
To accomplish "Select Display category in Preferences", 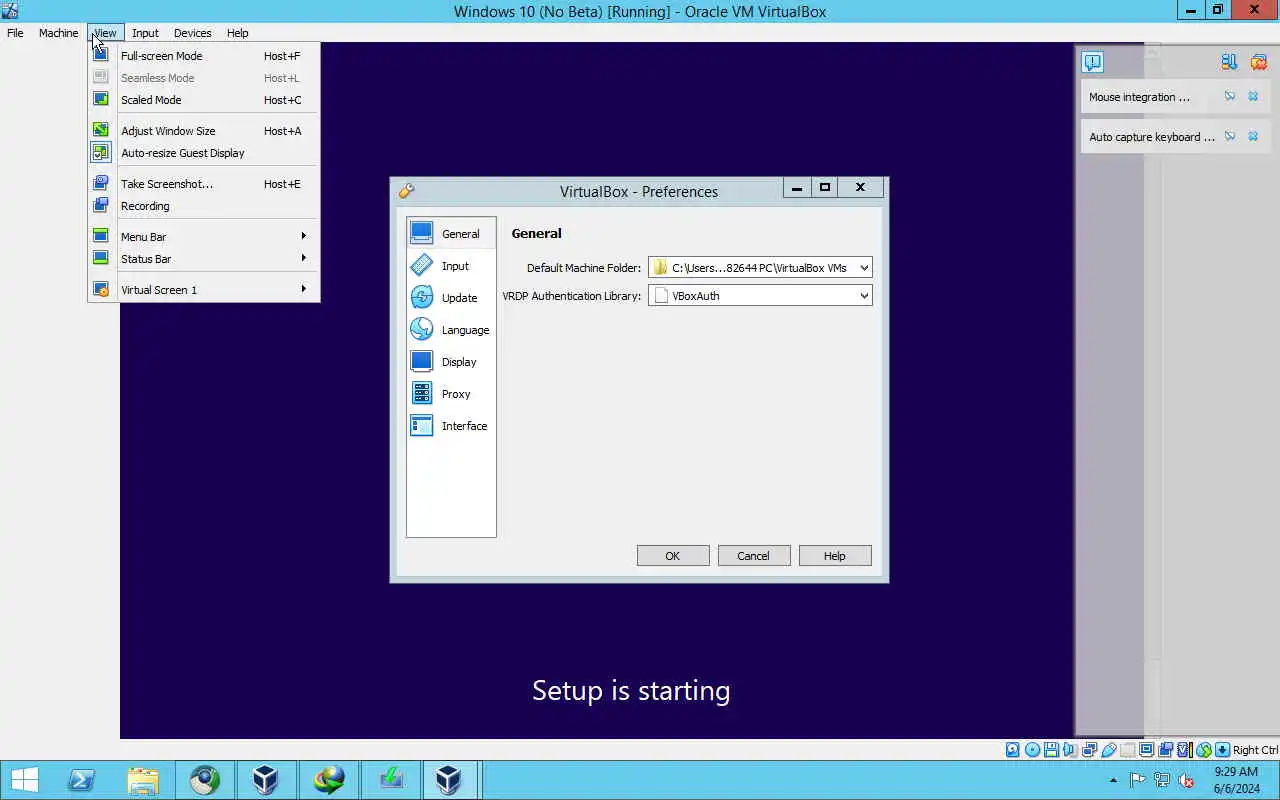I will 451,362.
